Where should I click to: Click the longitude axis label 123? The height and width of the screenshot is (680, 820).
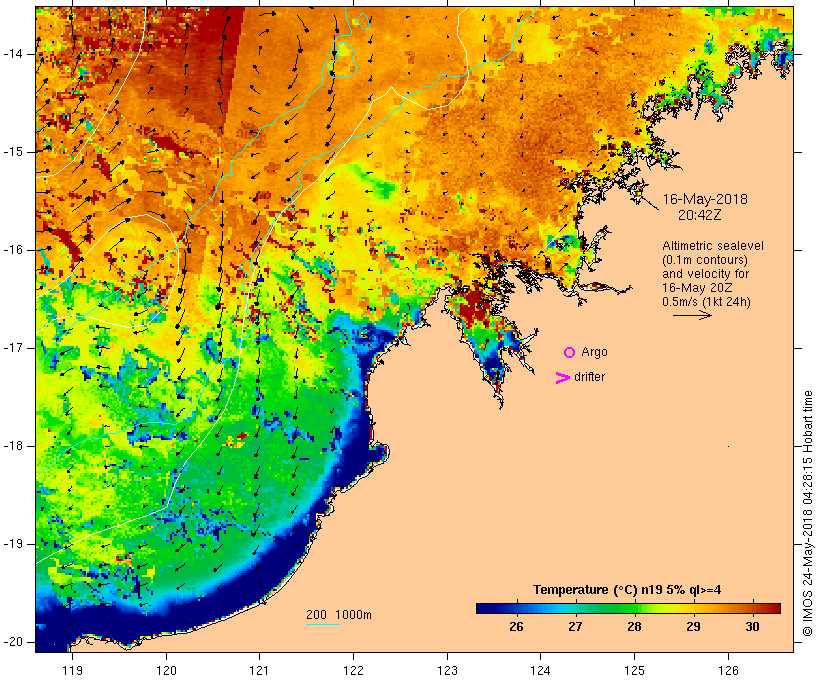[447, 670]
